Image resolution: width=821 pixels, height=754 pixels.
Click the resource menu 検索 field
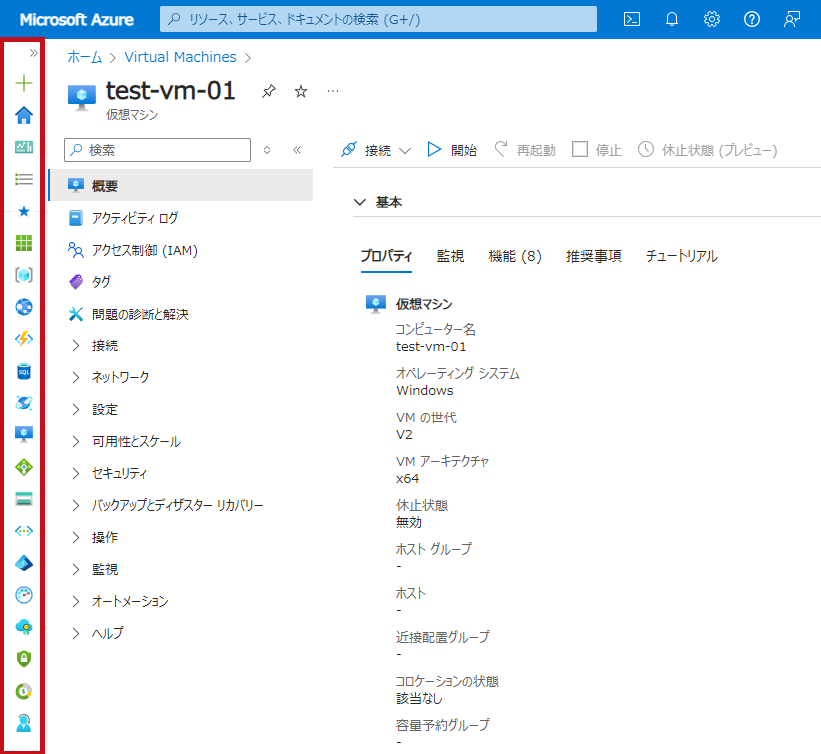click(158, 150)
